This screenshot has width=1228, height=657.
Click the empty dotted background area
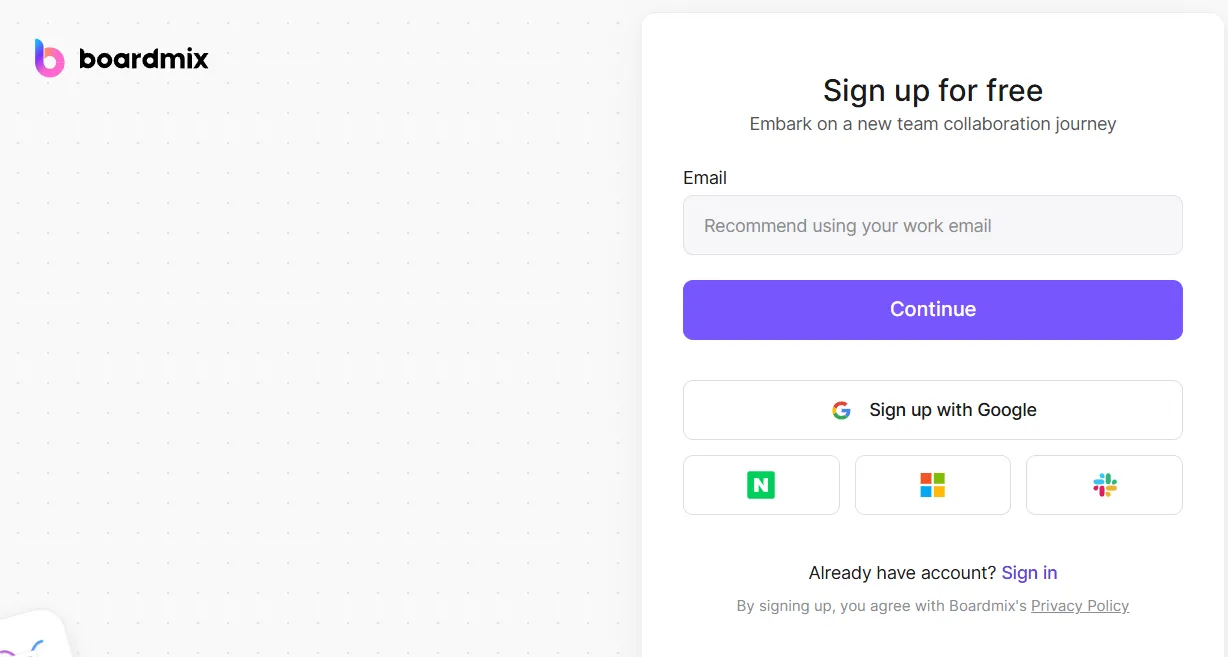click(320, 330)
